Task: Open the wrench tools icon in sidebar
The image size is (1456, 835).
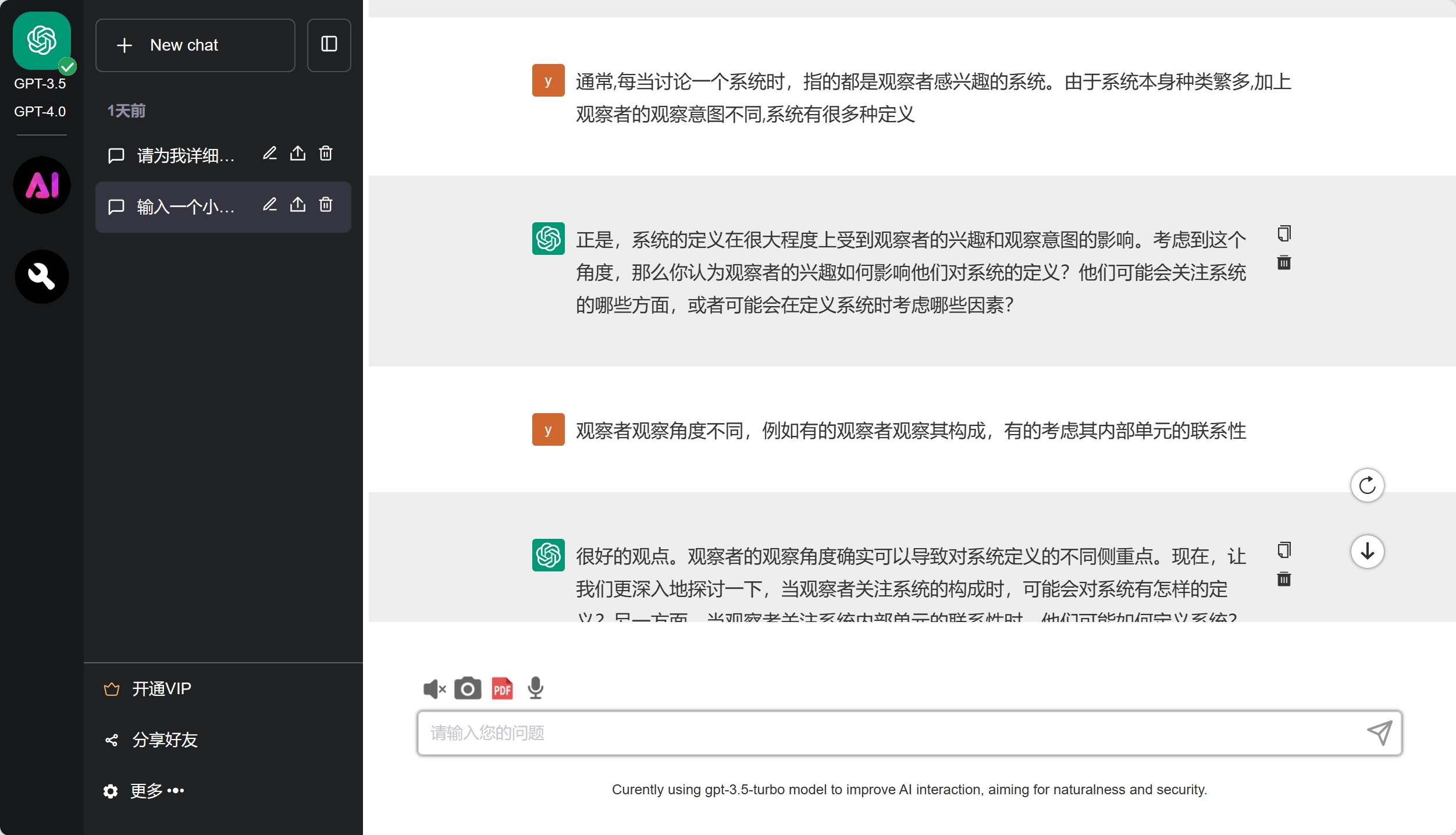Action: pyautogui.click(x=42, y=276)
